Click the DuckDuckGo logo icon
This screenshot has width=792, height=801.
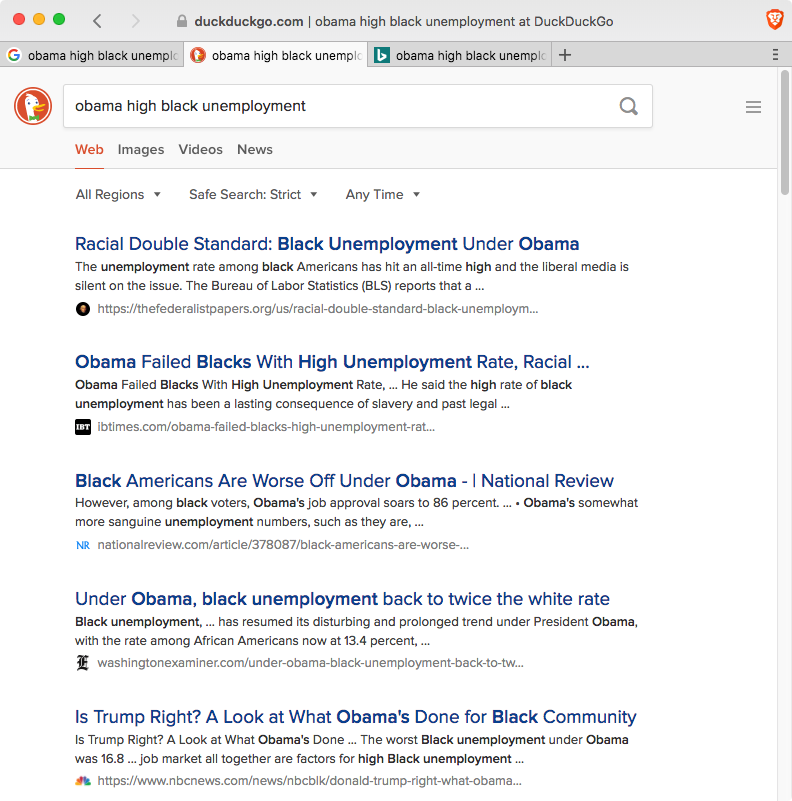point(33,106)
